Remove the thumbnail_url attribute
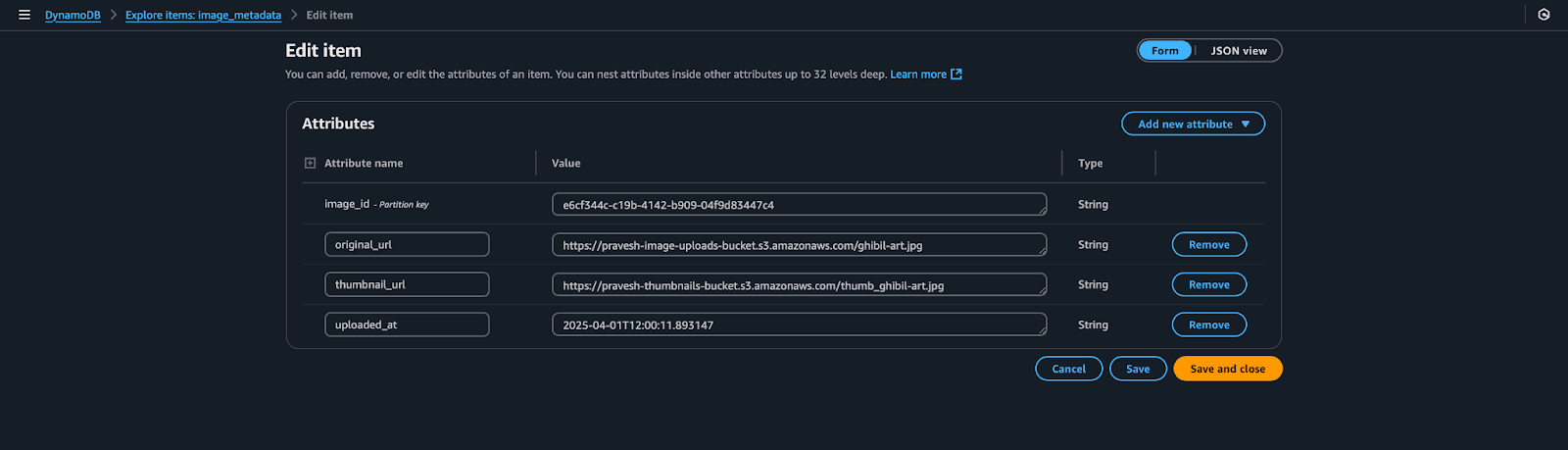Image resolution: width=1568 pixels, height=450 pixels. click(1208, 285)
